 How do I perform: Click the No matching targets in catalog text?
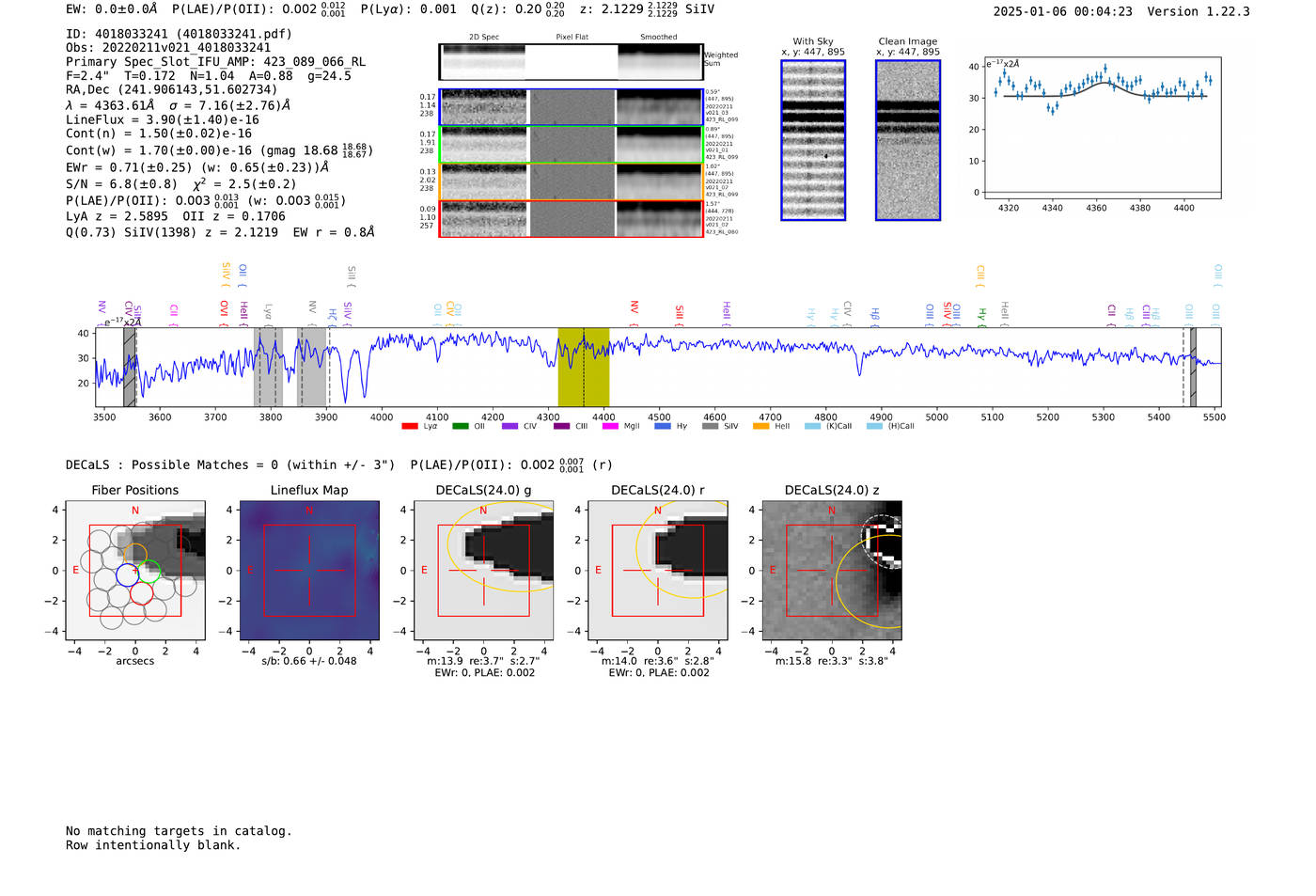click(179, 831)
